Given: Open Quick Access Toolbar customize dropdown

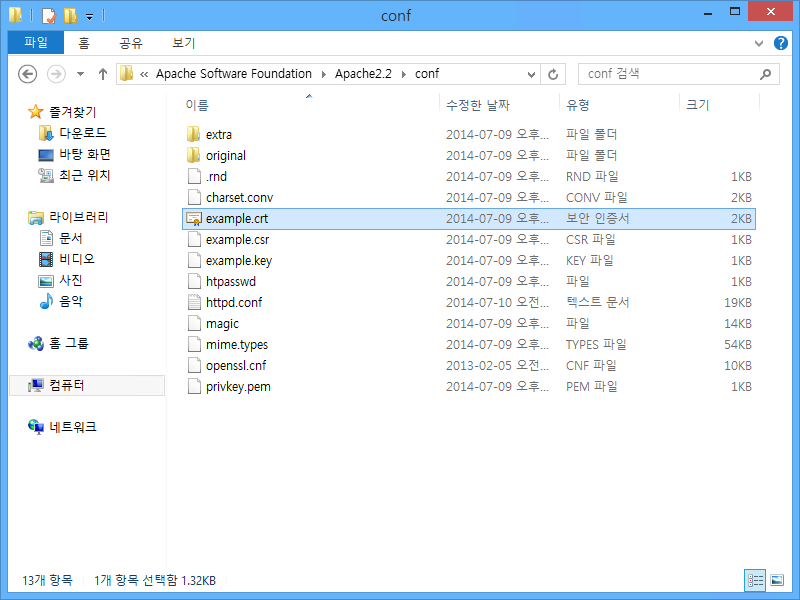Looking at the screenshot, I should click(x=89, y=16).
